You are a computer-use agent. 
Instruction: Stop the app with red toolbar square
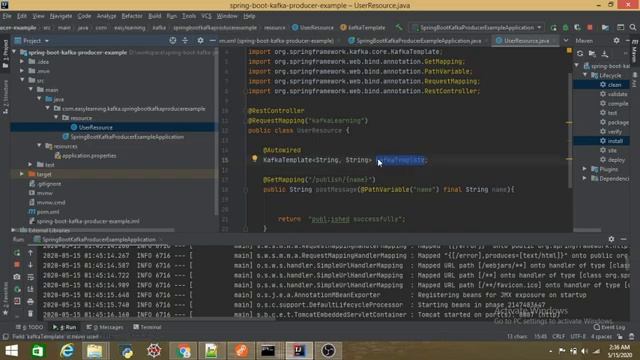click(x=590, y=27)
